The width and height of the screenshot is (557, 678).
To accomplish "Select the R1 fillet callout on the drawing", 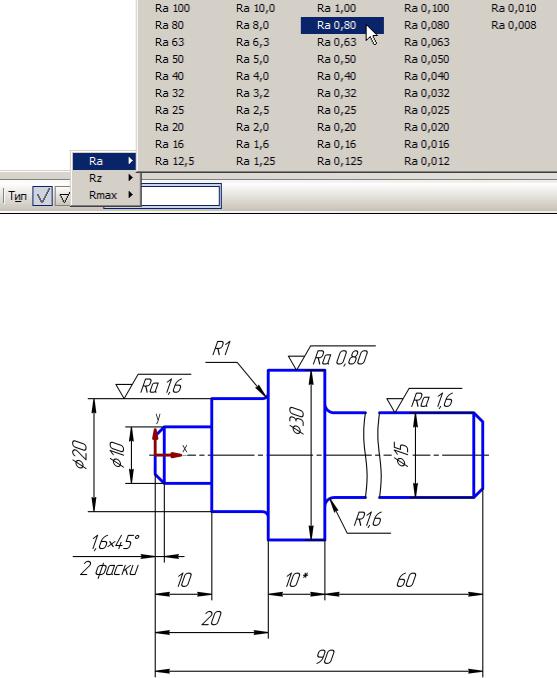I will (x=221, y=349).
